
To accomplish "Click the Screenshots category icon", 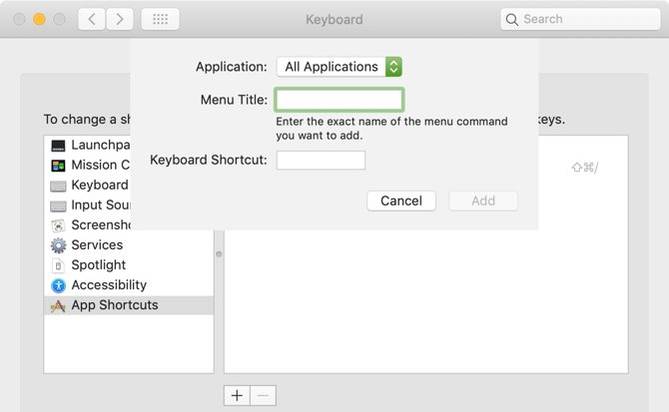I will pos(58,225).
